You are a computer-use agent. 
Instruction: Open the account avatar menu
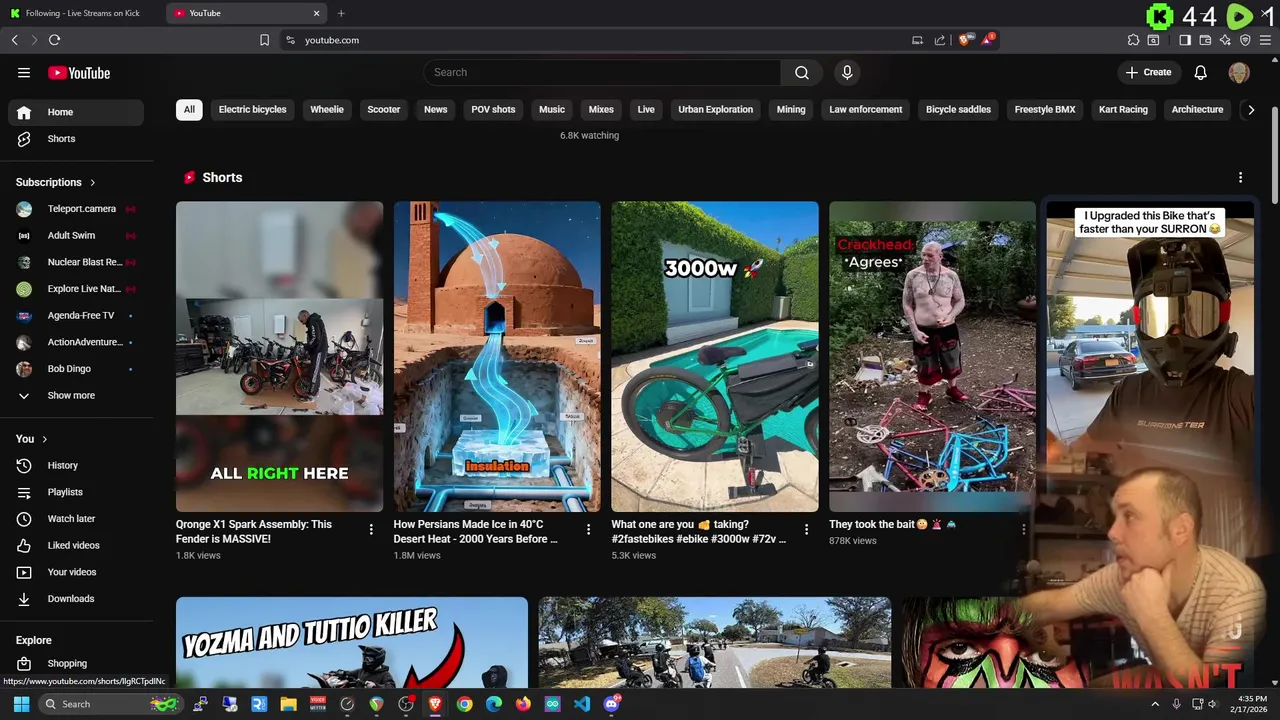point(1239,72)
